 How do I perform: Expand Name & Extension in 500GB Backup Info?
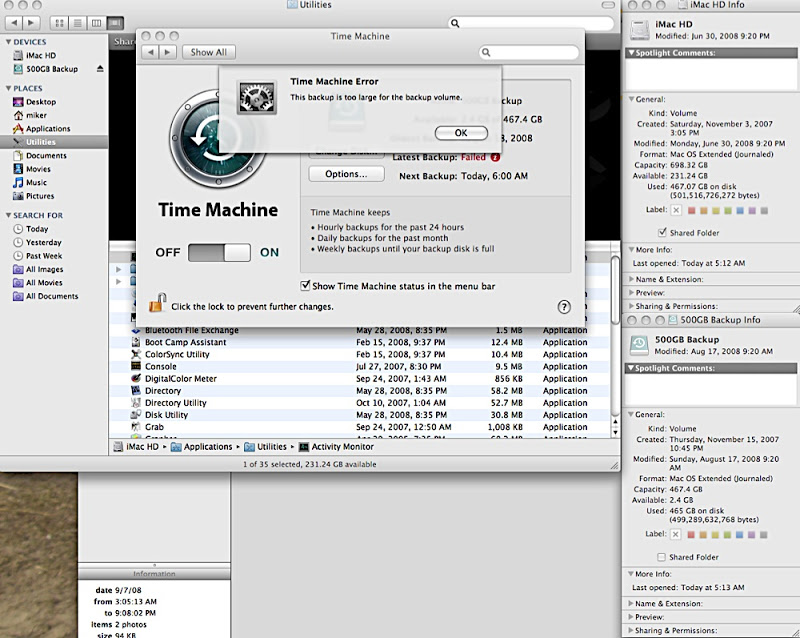[x=631, y=603]
